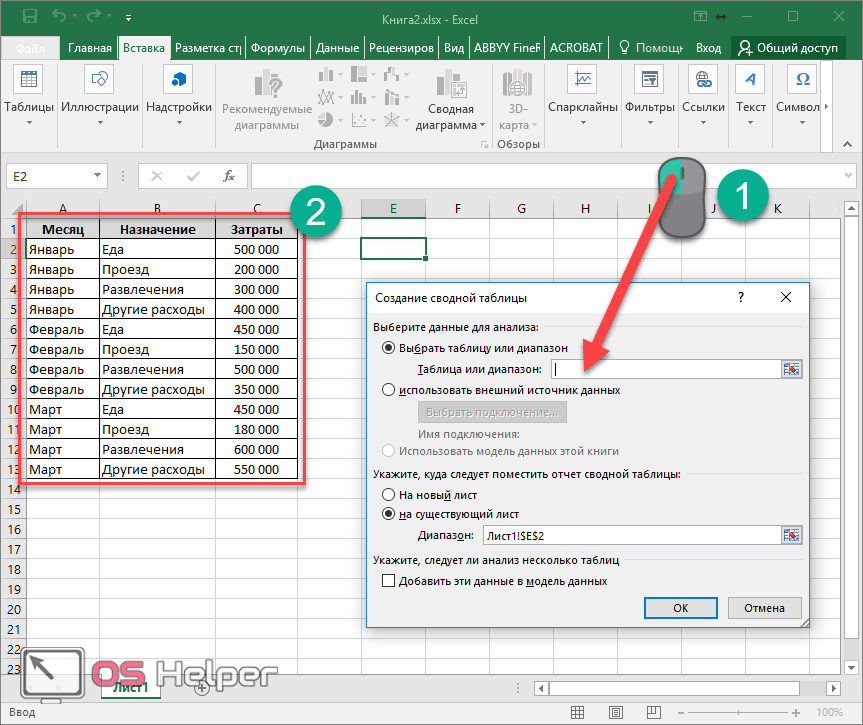Click the fx insert function icon
The image size is (863, 725).
(229, 176)
